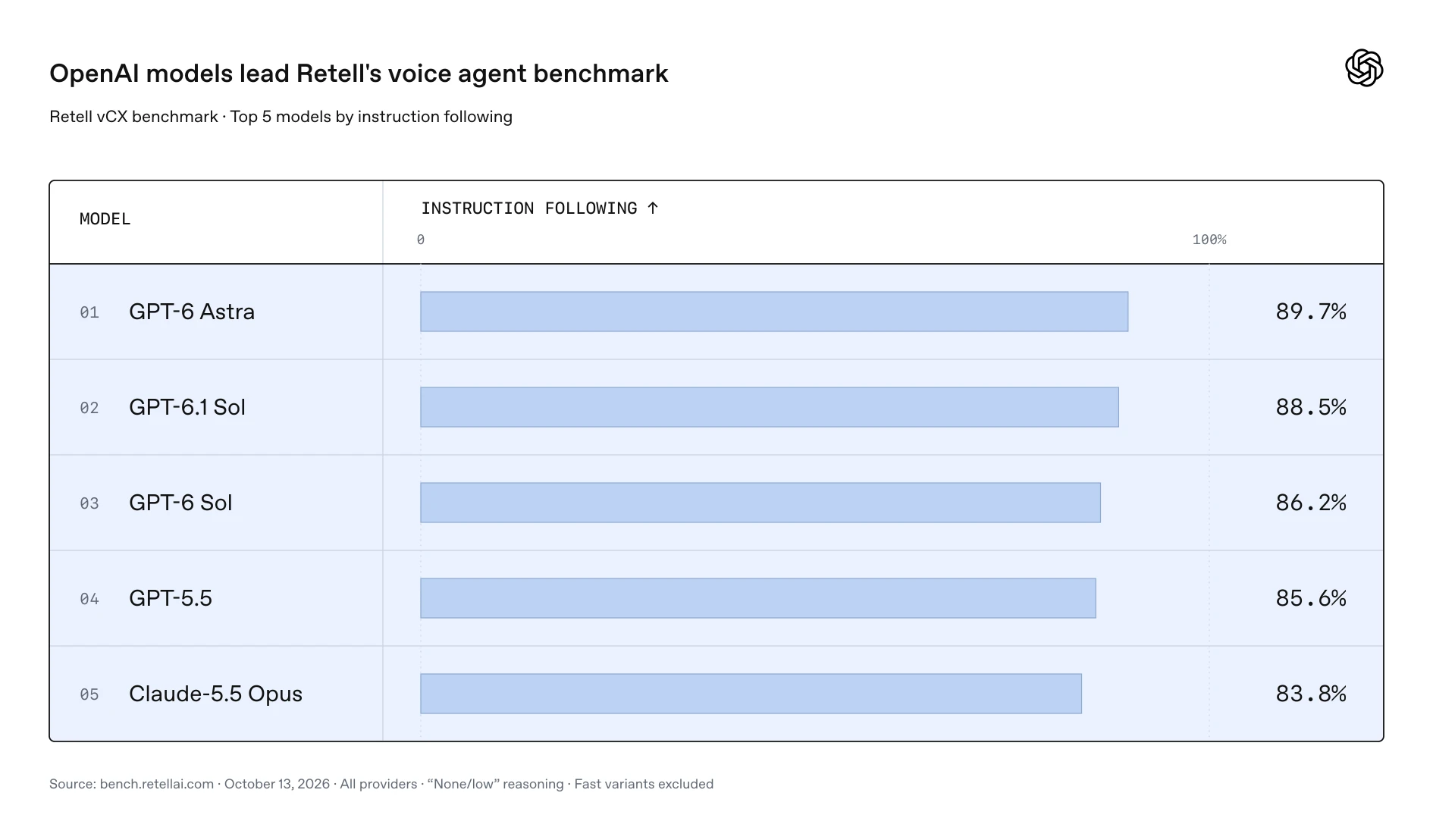Select the GPT-5.5 row label
Viewport: 1433px width, 840px height.
click(x=171, y=598)
